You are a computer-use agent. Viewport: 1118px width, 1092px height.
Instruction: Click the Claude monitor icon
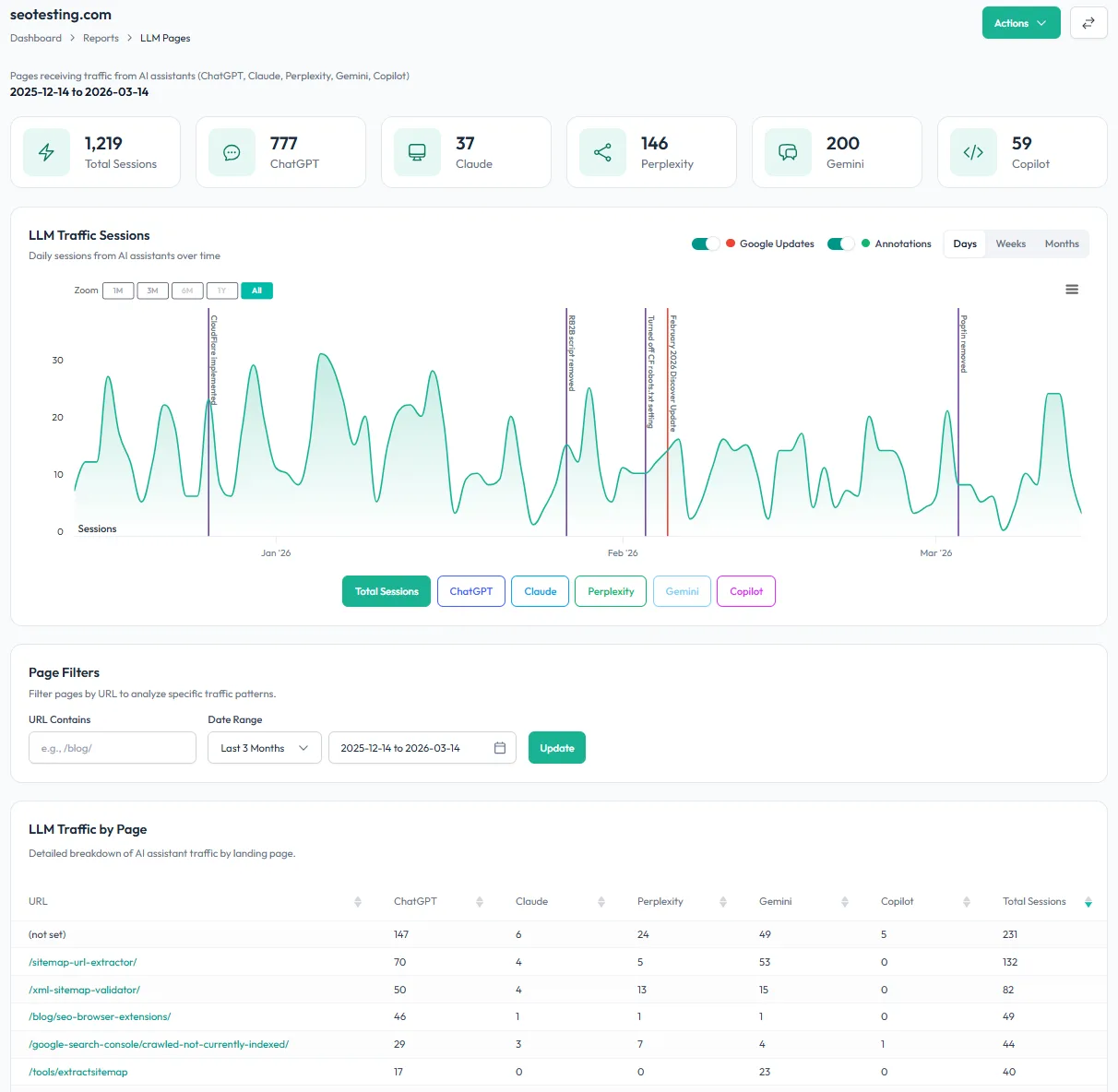point(417,151)
